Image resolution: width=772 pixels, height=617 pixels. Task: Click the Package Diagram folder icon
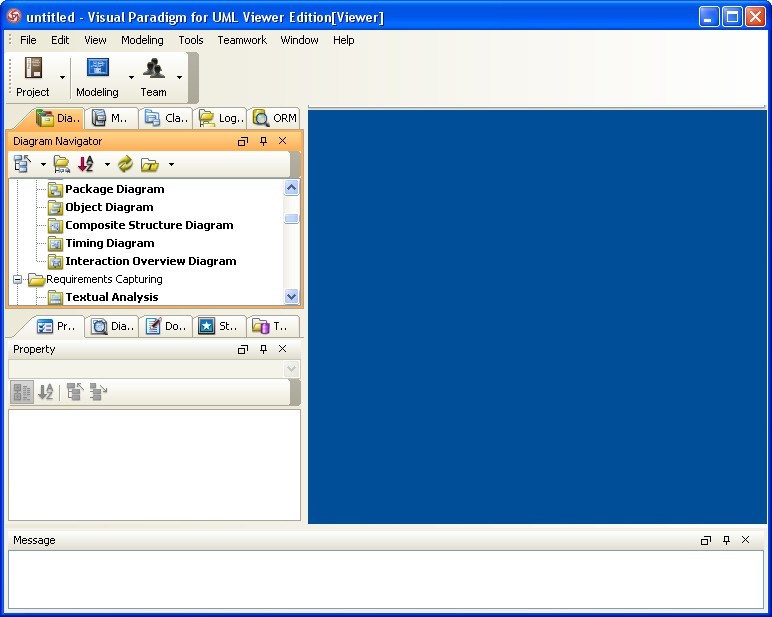[55, 189]
